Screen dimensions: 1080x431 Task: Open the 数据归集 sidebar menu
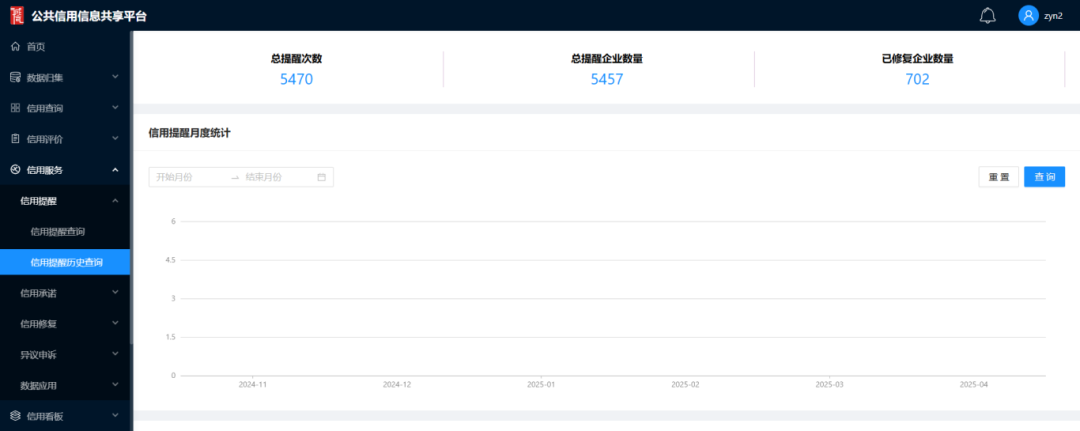click(45, 78)
